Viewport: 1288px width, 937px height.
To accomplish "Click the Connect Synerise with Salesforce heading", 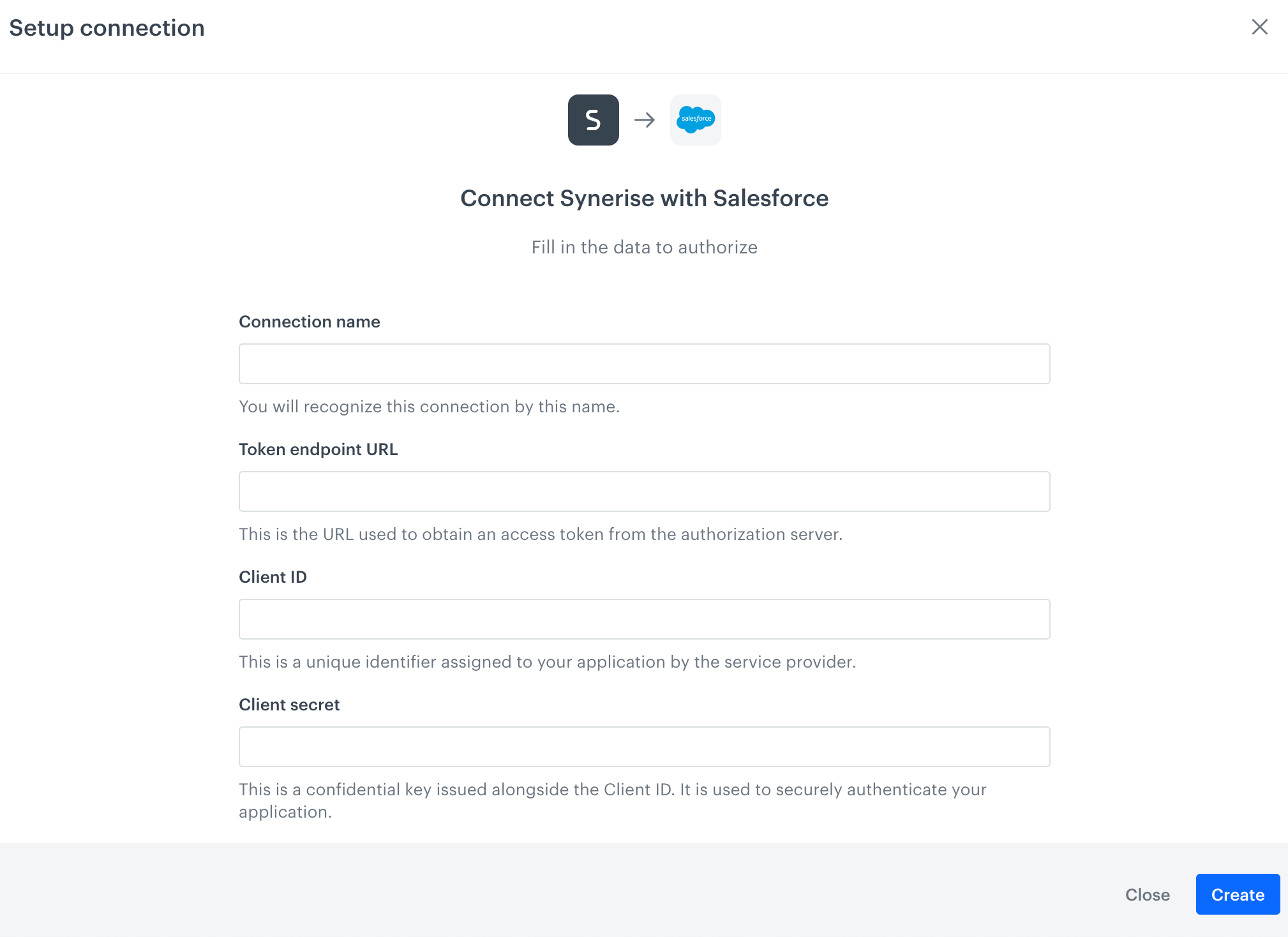I will tap(644, 199).
